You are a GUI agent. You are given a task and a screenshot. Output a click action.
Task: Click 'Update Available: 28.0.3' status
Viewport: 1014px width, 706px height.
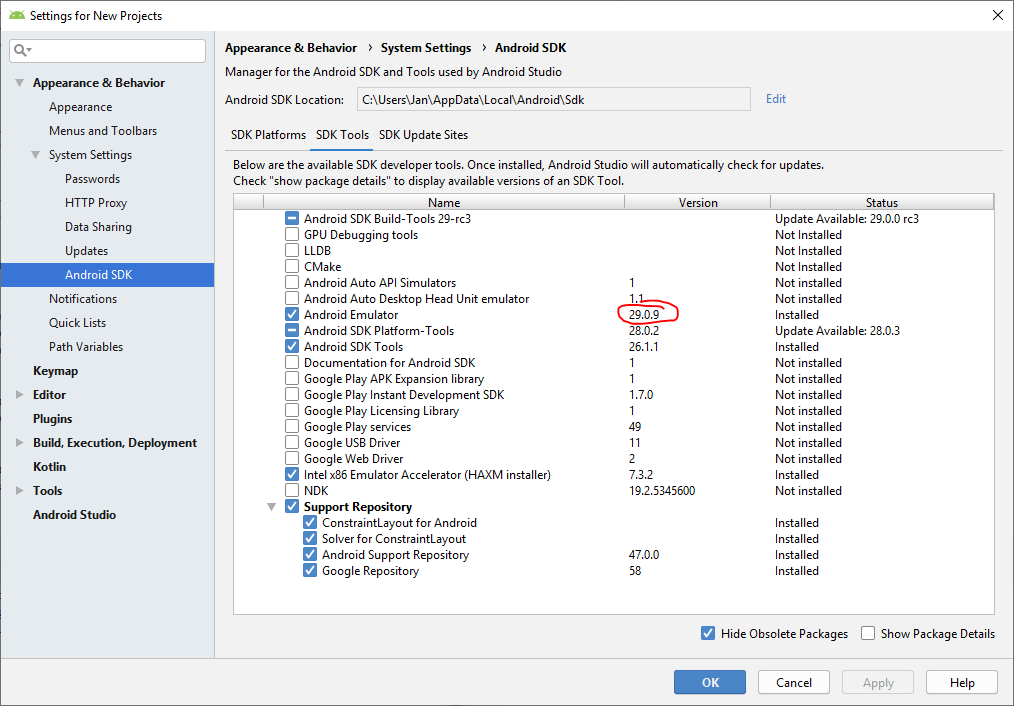[837, 330]
